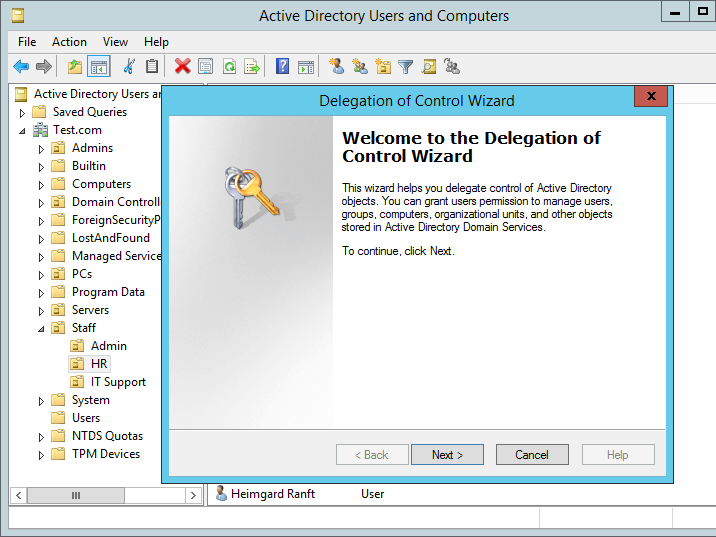Select Program Data in the tree
The image size is (716, 537).
(108, 292)
